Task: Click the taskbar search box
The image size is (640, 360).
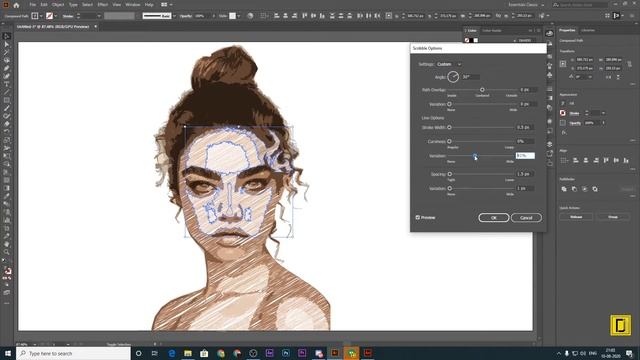Action: point(73,353)
